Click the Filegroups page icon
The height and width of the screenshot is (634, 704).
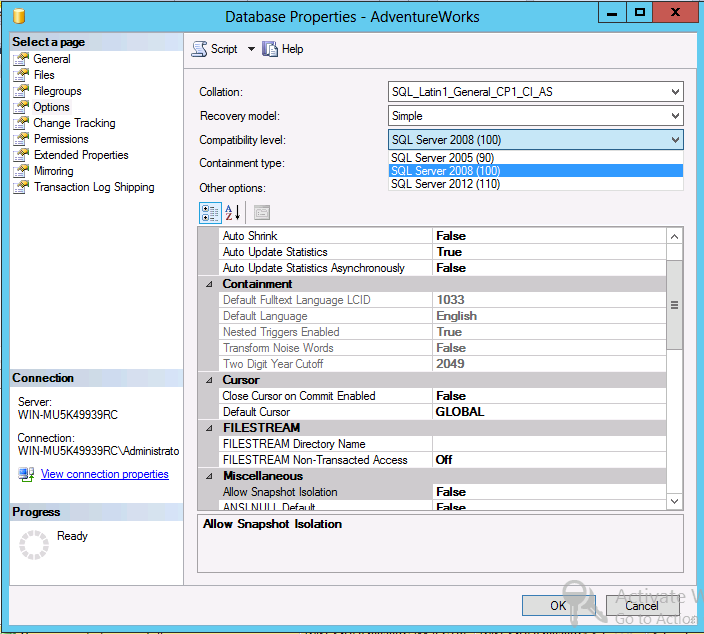point(21,91)
